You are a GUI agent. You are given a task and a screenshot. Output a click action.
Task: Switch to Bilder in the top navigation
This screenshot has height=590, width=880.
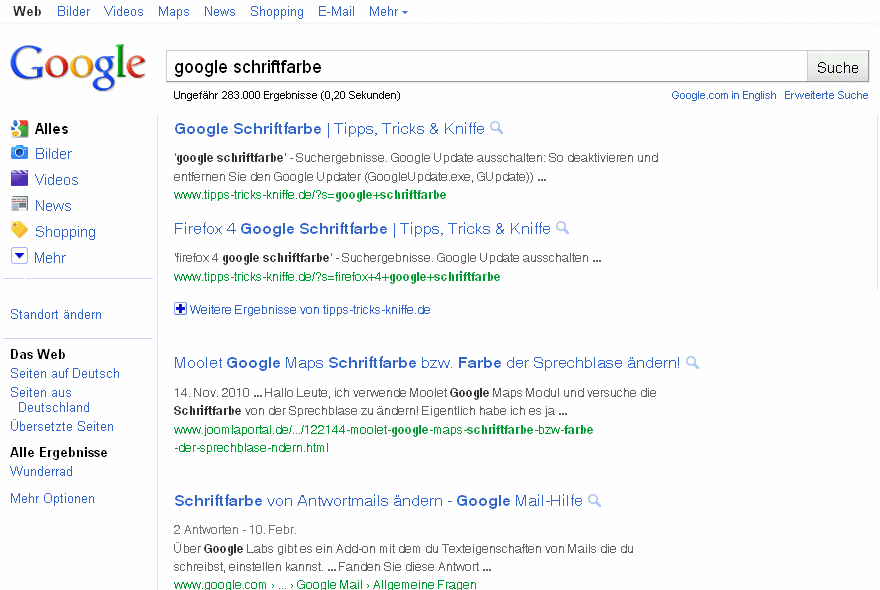[74, 11]
